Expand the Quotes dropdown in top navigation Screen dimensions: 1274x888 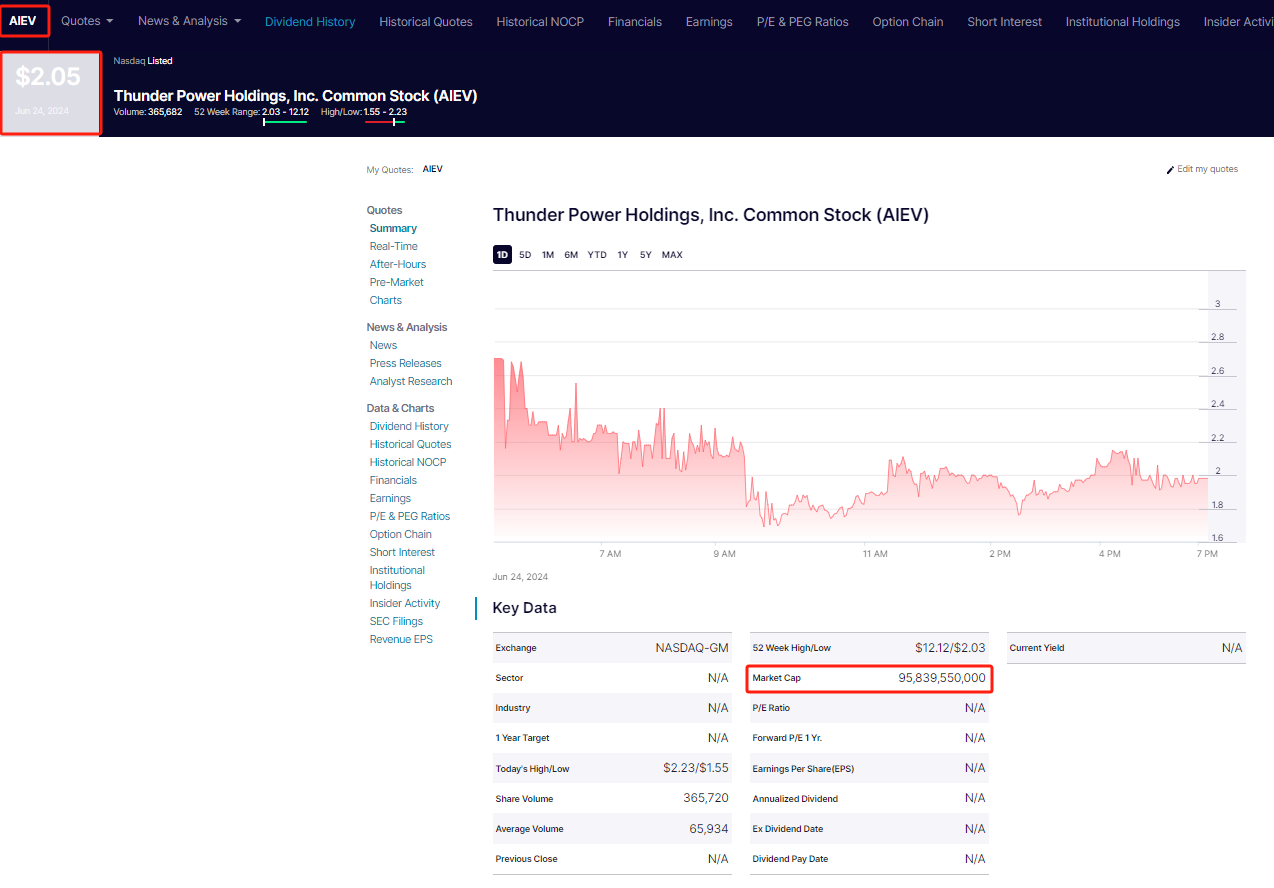click(x=87, y=21)
